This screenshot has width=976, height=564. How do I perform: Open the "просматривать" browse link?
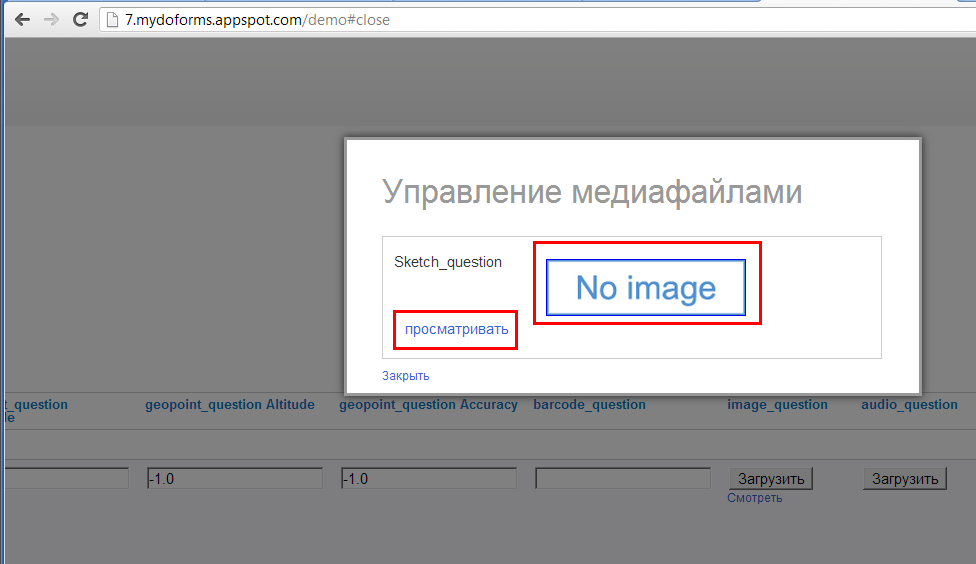pos(456,329)
